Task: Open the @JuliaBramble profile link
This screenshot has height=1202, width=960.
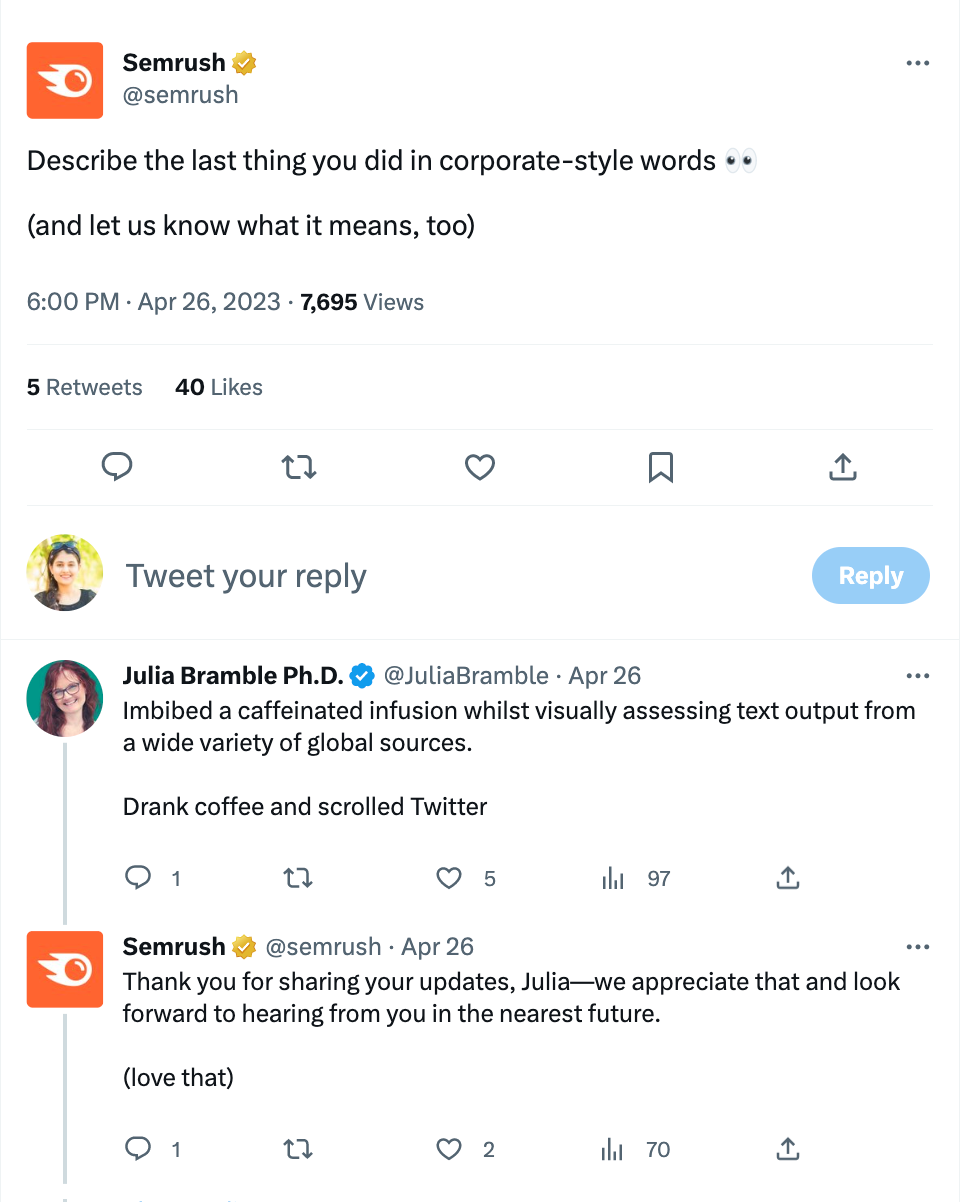Action: [x=466, y=676]
